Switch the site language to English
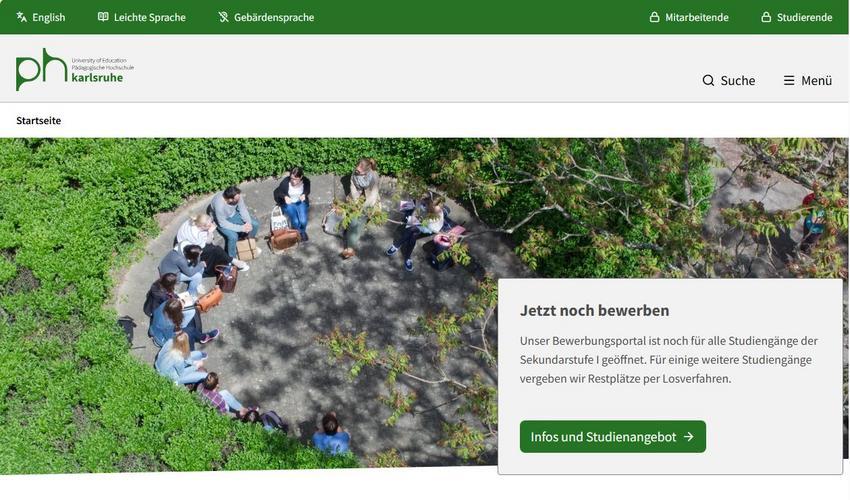 point(41,17)
